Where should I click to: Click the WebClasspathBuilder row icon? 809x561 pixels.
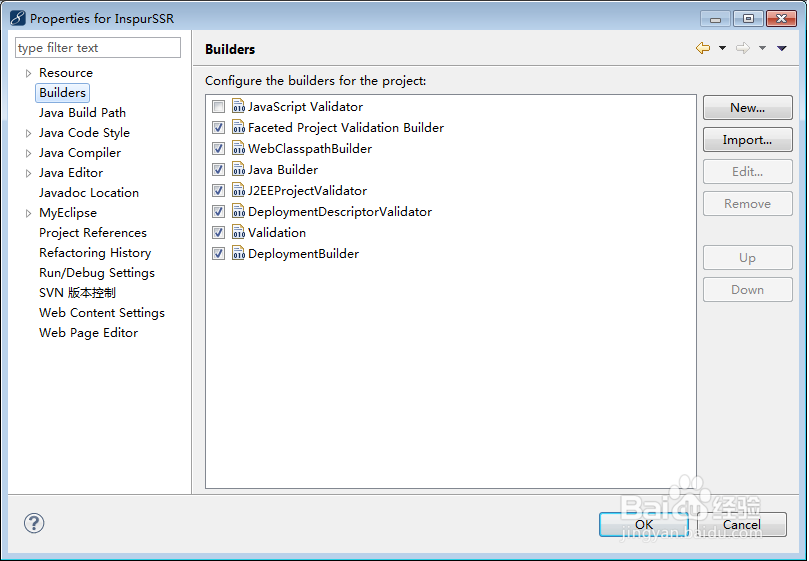[x=238, y=149]
